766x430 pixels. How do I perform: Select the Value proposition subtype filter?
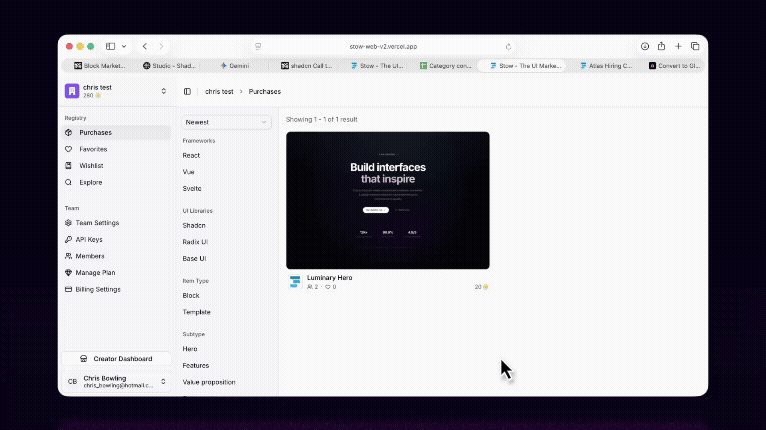point(209,382)
